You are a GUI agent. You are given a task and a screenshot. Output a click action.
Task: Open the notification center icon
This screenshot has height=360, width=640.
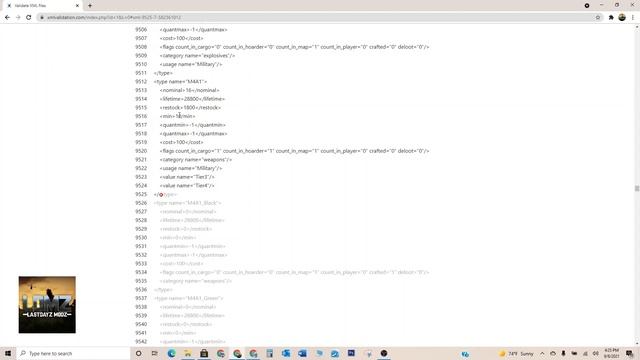pos(629,353)
